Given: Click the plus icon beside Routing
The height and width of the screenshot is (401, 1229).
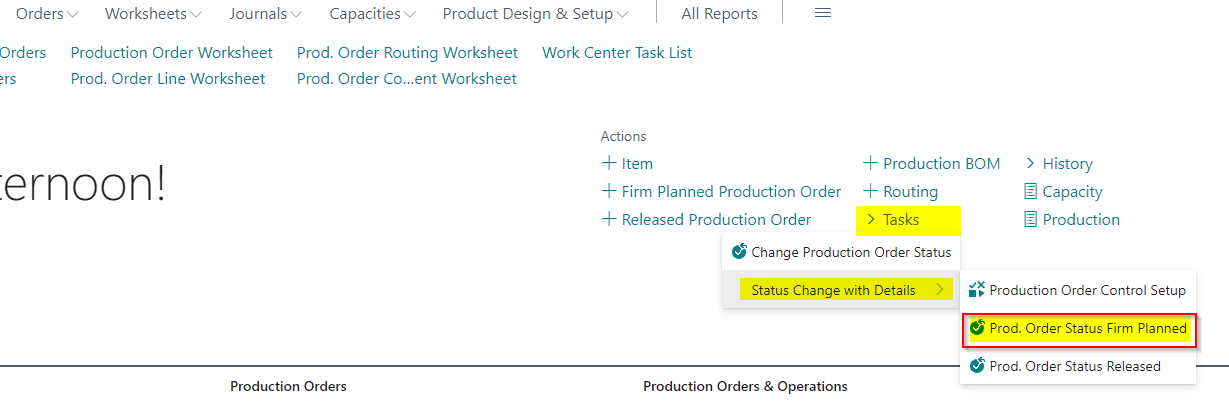Looking at the screenshot, I should point(870,191).
